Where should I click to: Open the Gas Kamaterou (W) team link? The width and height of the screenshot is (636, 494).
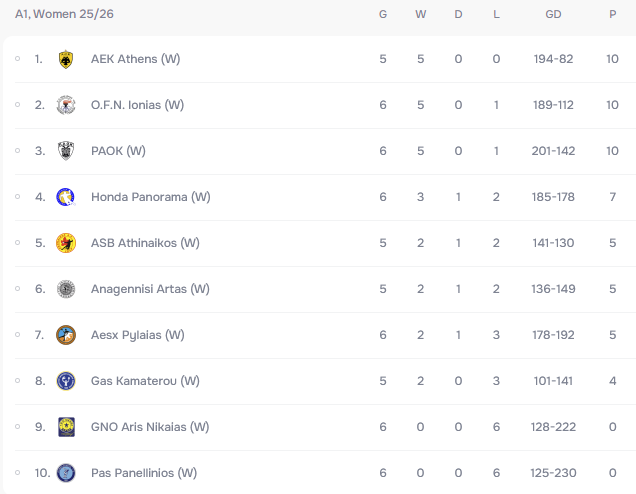tap(145, 381)
